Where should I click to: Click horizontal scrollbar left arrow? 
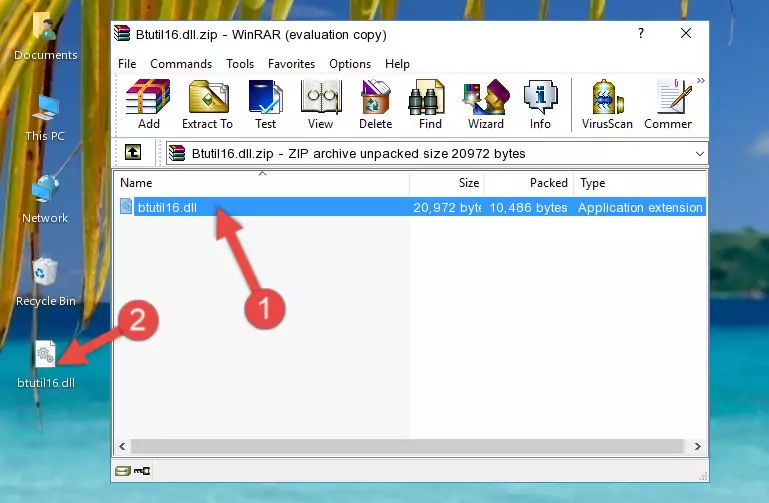[x=123, y=446]
